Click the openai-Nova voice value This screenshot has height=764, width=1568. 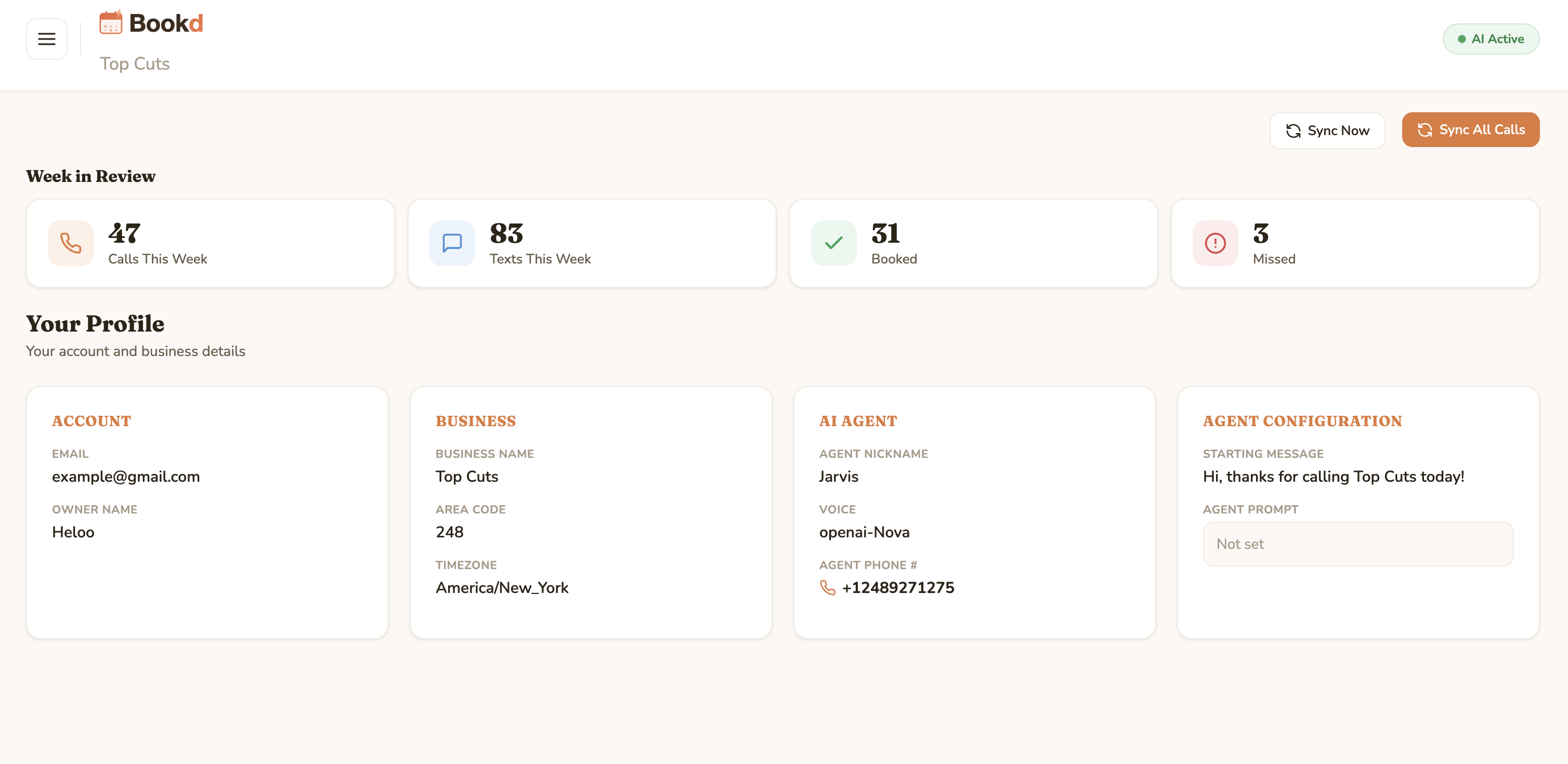click(x=864, y=532)
